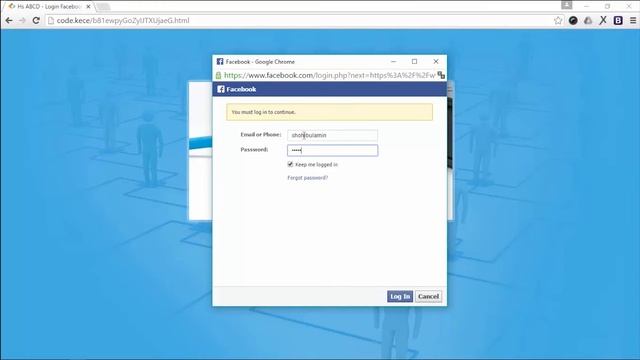Viewport: 640px width, 360px height.
Task: Click the Chrome user profile icon
Action: point(567,5)
